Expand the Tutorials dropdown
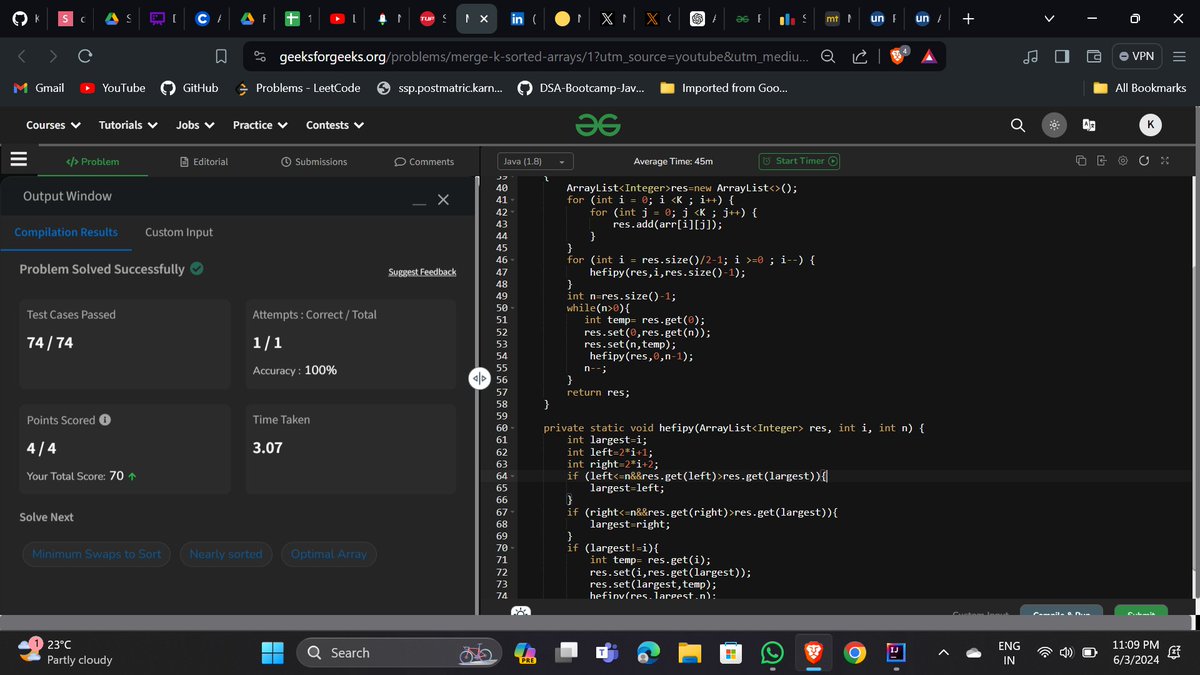1200x675 pixels. click(x=128, y=125)
